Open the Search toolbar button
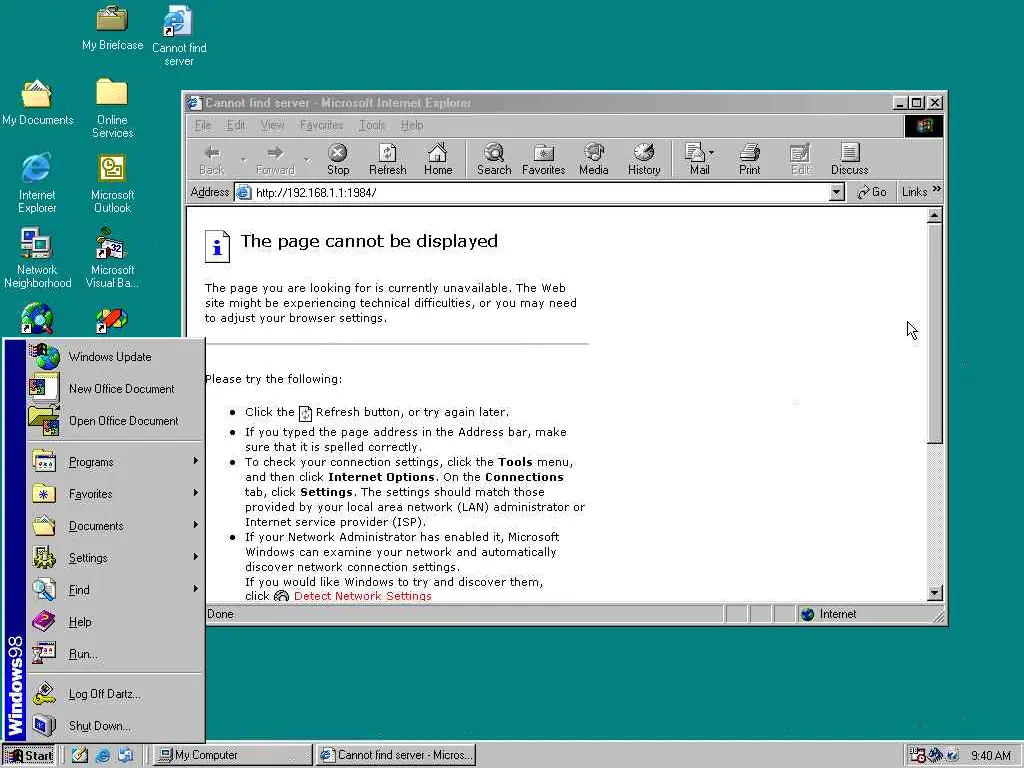Screen dimensions: 1024x768 click(494, 159)
